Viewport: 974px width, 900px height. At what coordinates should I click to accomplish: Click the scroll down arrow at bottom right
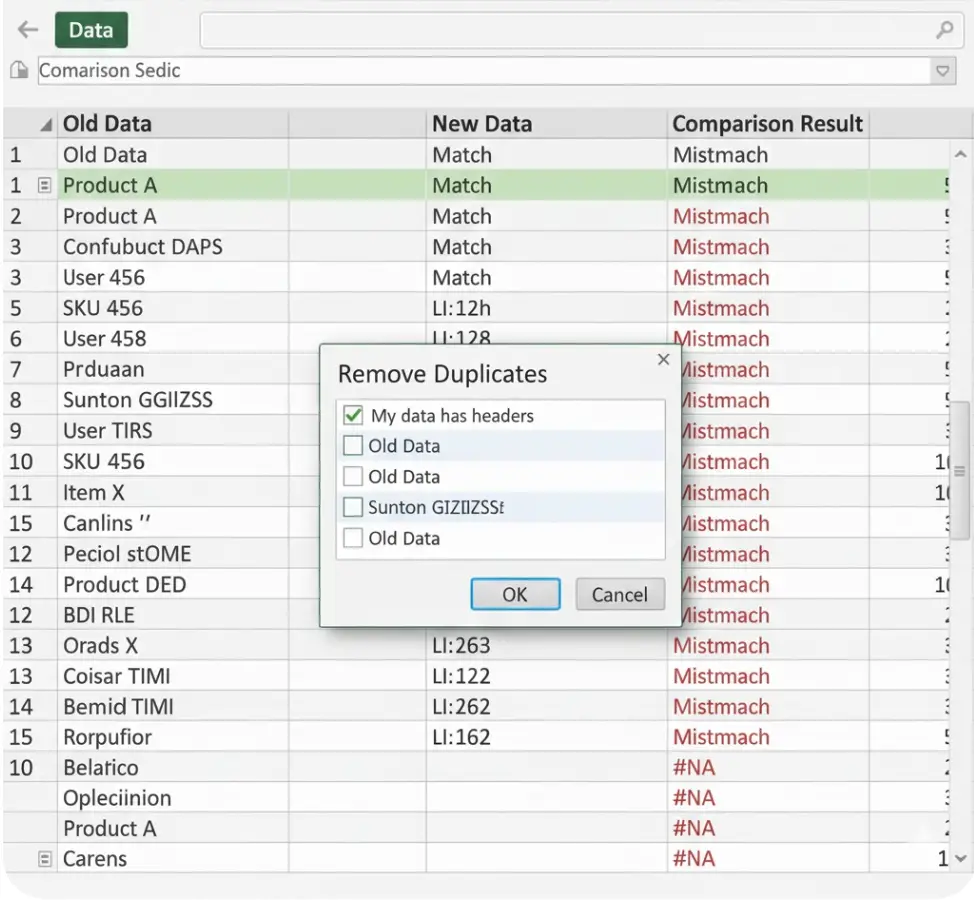[x=960, y=859]
